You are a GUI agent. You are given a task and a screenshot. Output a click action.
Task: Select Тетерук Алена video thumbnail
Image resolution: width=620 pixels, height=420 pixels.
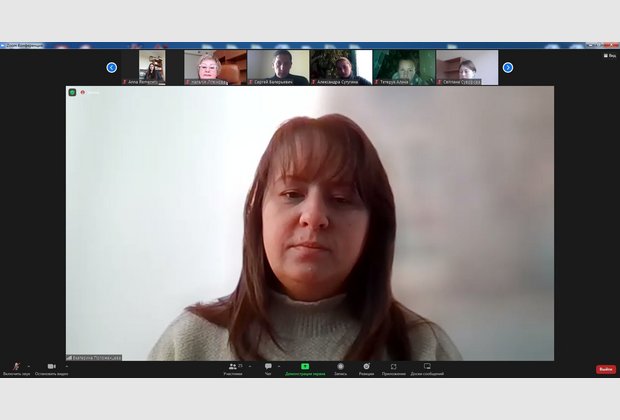click(x=404, y=67)
